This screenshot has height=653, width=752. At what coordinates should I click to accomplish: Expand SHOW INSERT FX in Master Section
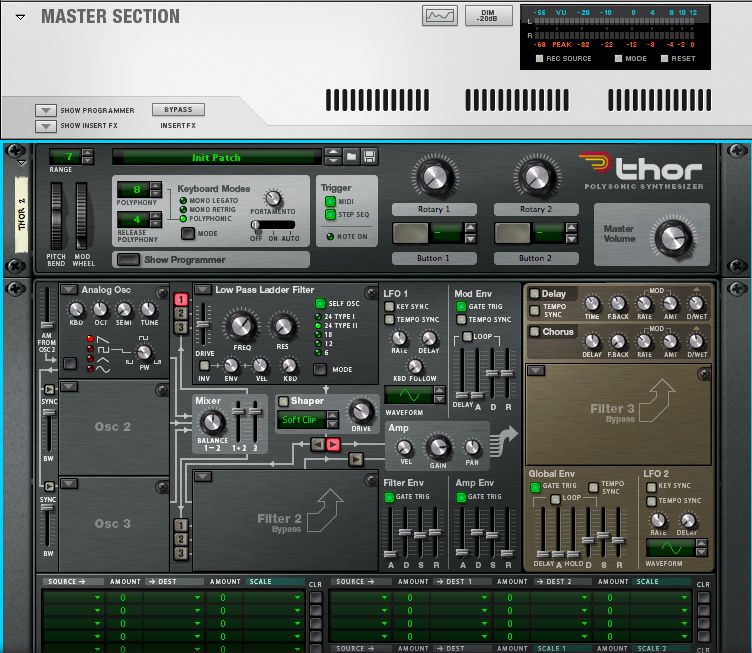point(46,126)
